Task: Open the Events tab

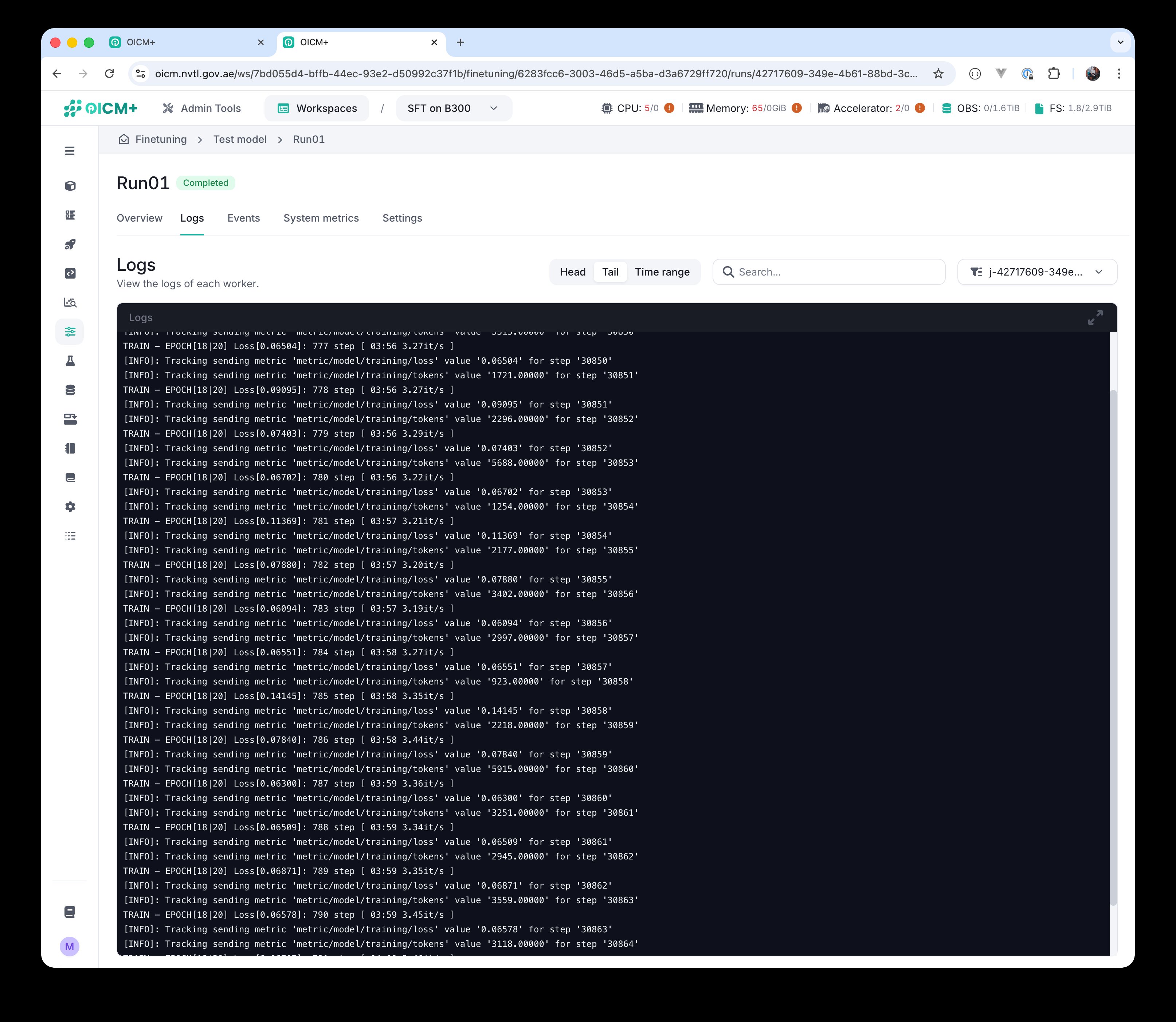Action: click(x=243, y=218)
